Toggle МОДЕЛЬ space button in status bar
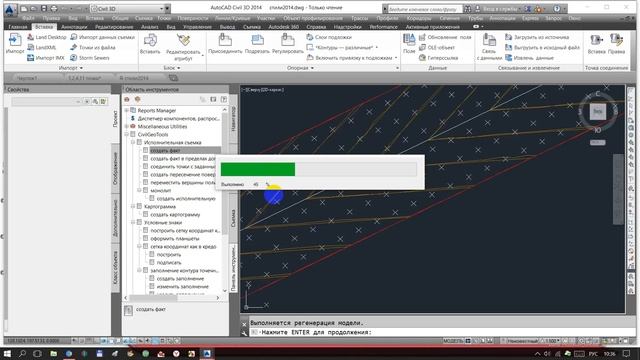640x360 pixels. (x=453, y=341)
